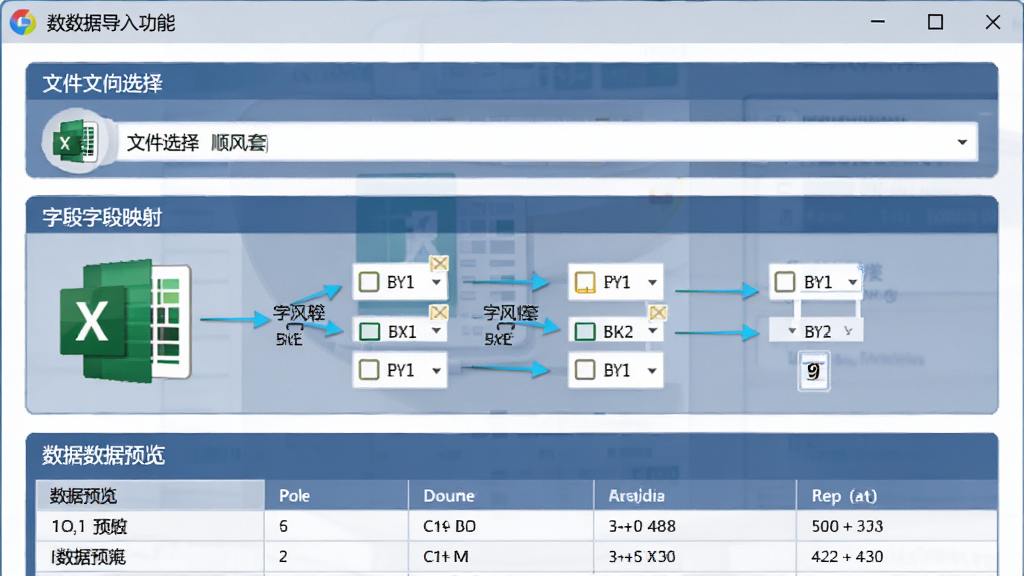Image resolution: width=1024 pixels, height=576 pixels.
Task: Open dropdown arrow of BY1 above BY2
Action: [852, 282]
